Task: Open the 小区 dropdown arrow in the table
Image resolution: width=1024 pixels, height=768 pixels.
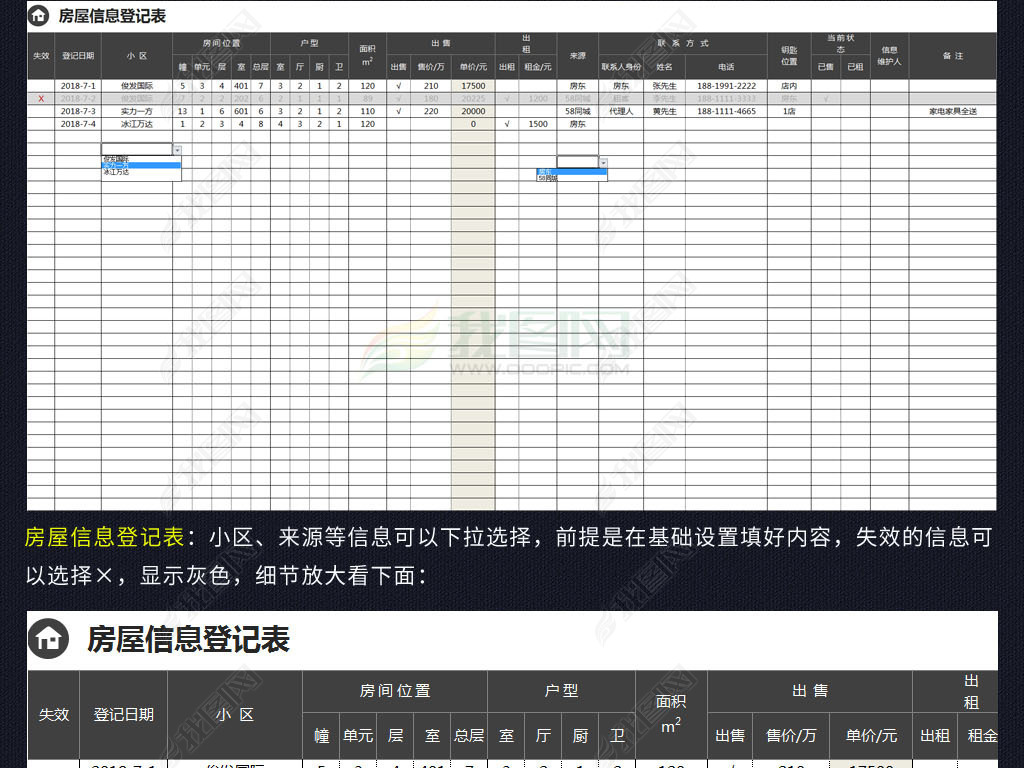Action: click(177, 149)
